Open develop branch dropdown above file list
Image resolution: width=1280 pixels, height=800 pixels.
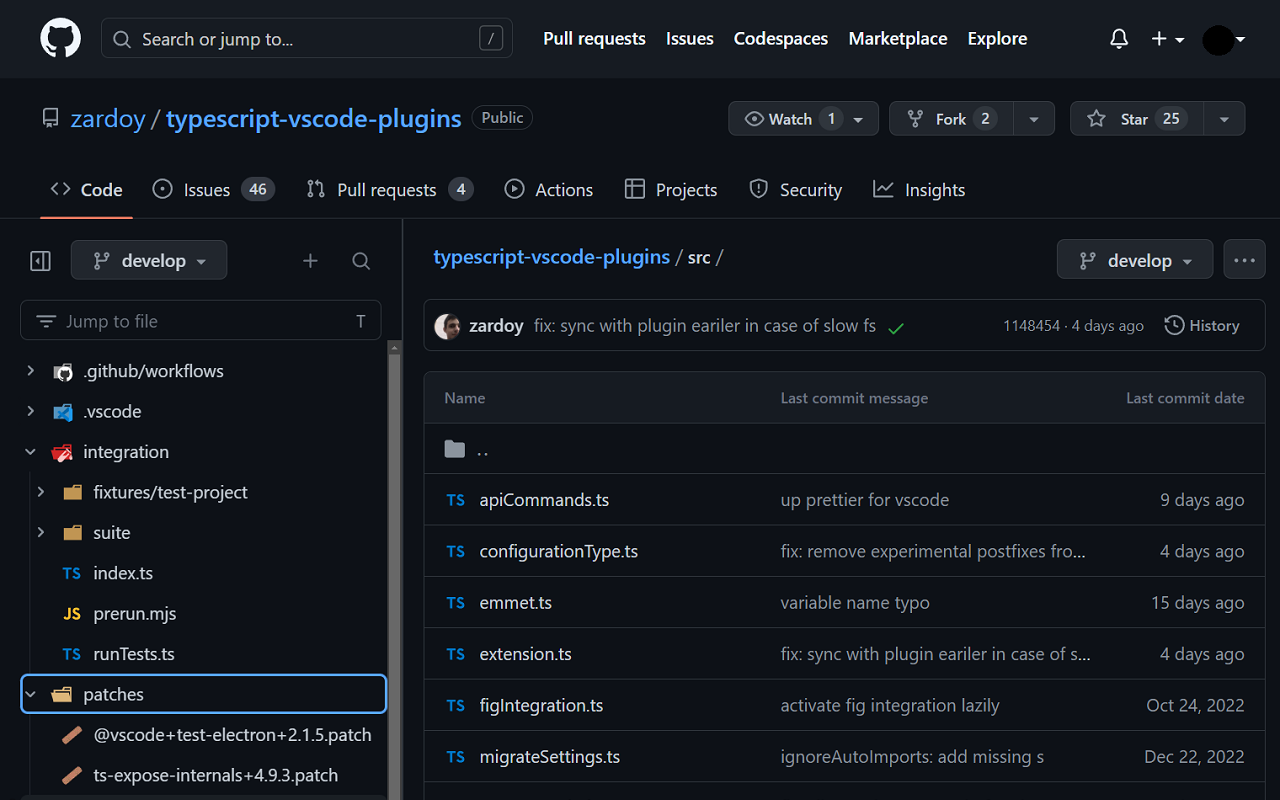[1135, 260]
